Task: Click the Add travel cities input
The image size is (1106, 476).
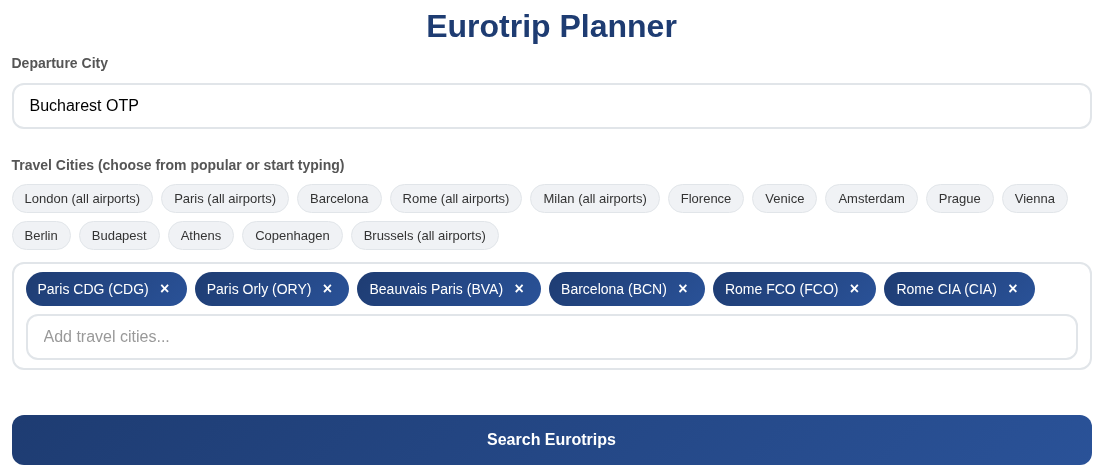Action: click(551, 337)
